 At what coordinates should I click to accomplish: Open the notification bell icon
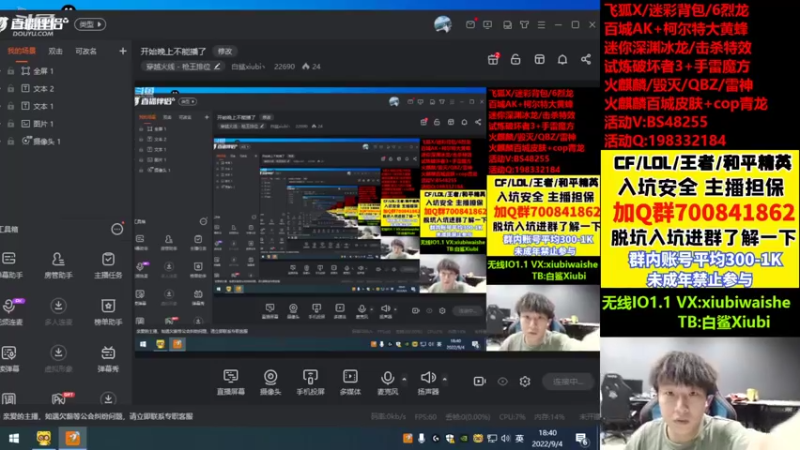tap(562, 60)
